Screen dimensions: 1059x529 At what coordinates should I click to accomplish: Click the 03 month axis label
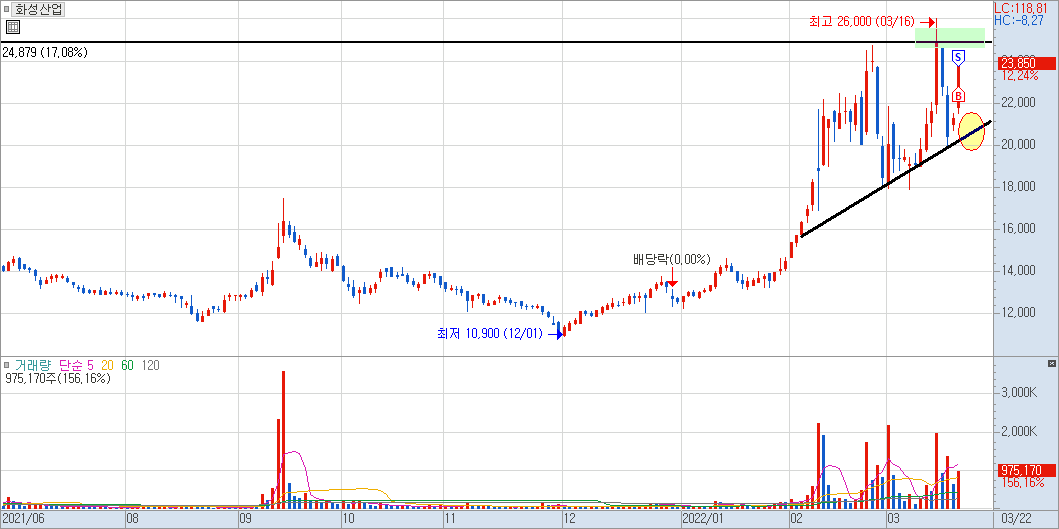click(x=893, y=519)
